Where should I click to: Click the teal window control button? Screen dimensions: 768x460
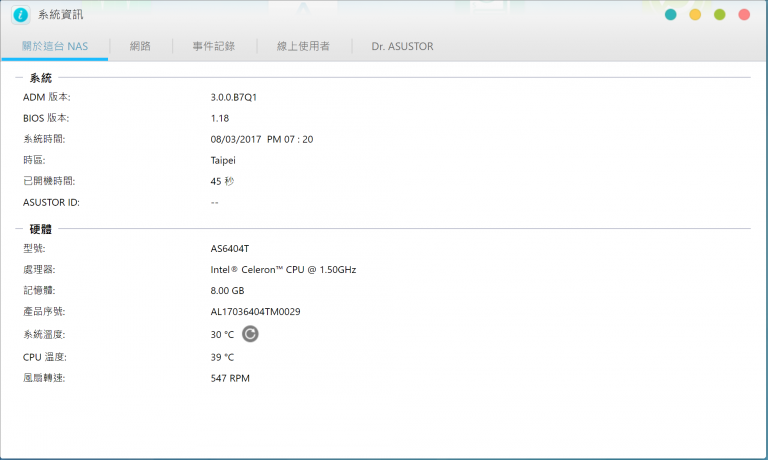671,15
